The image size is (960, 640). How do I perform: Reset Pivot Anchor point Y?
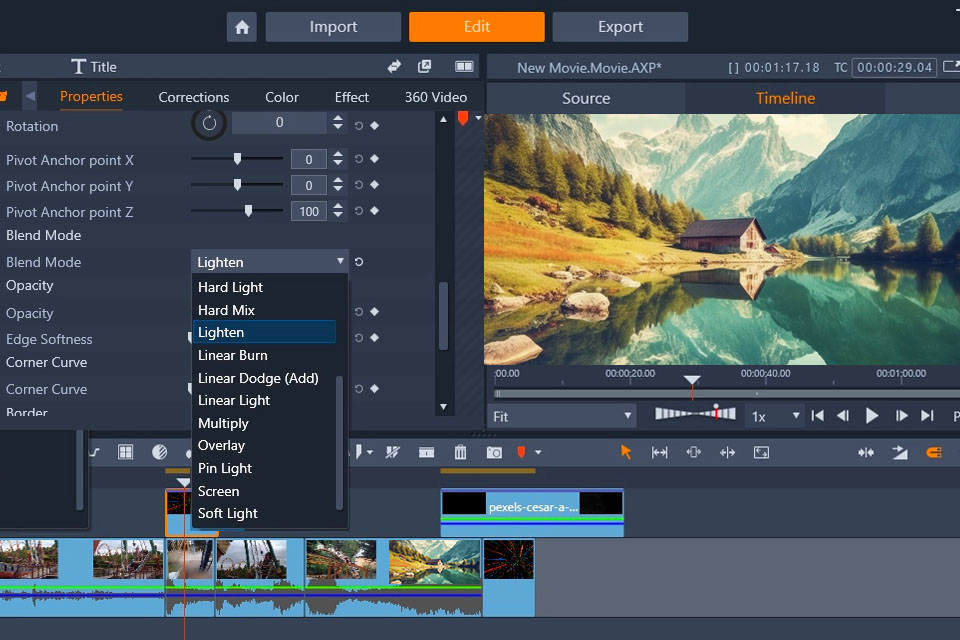[359, 185]
